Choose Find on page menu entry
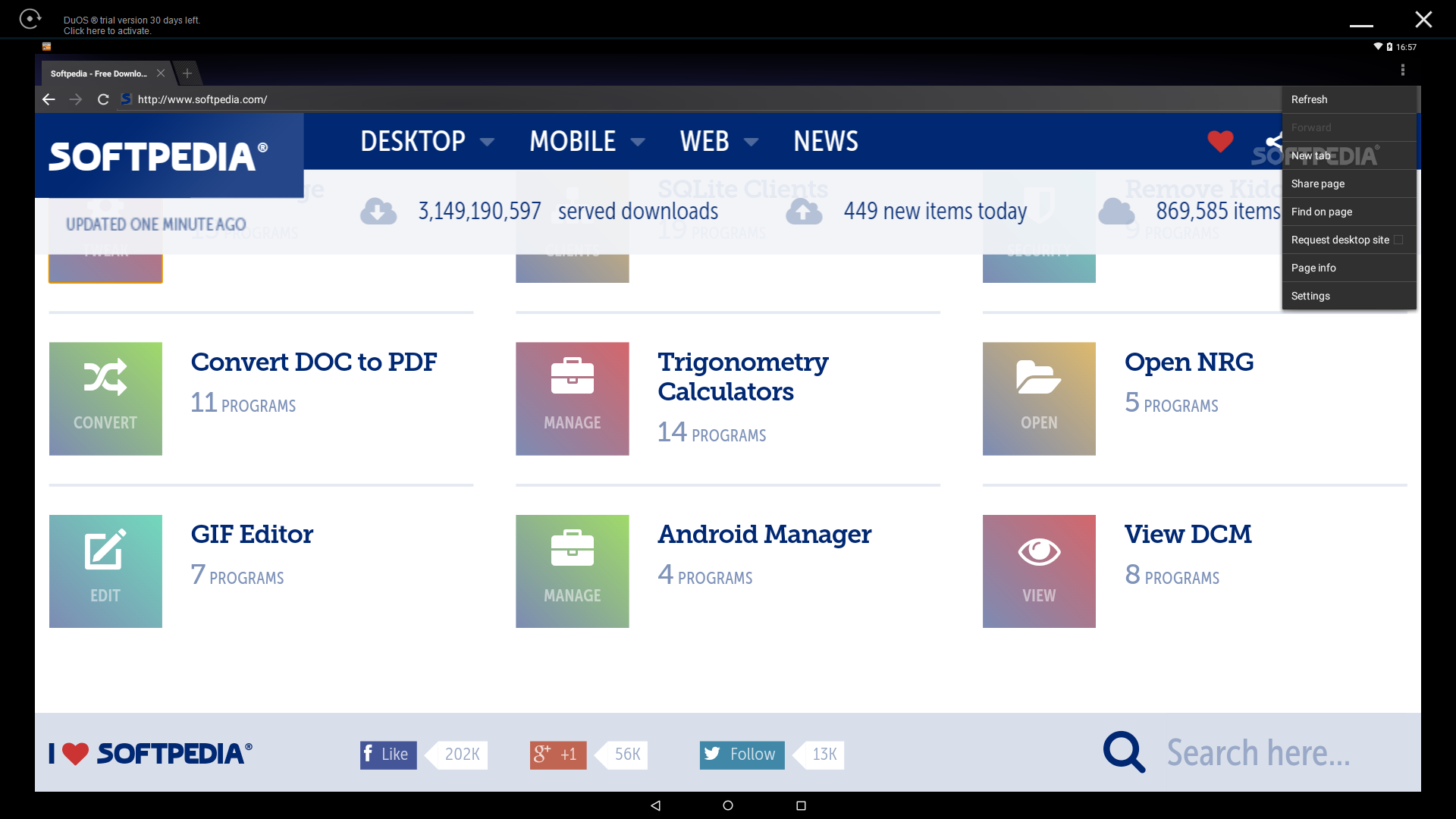Image resolution: width=1456 pixels, height=819 pixels. [1349, 212]
